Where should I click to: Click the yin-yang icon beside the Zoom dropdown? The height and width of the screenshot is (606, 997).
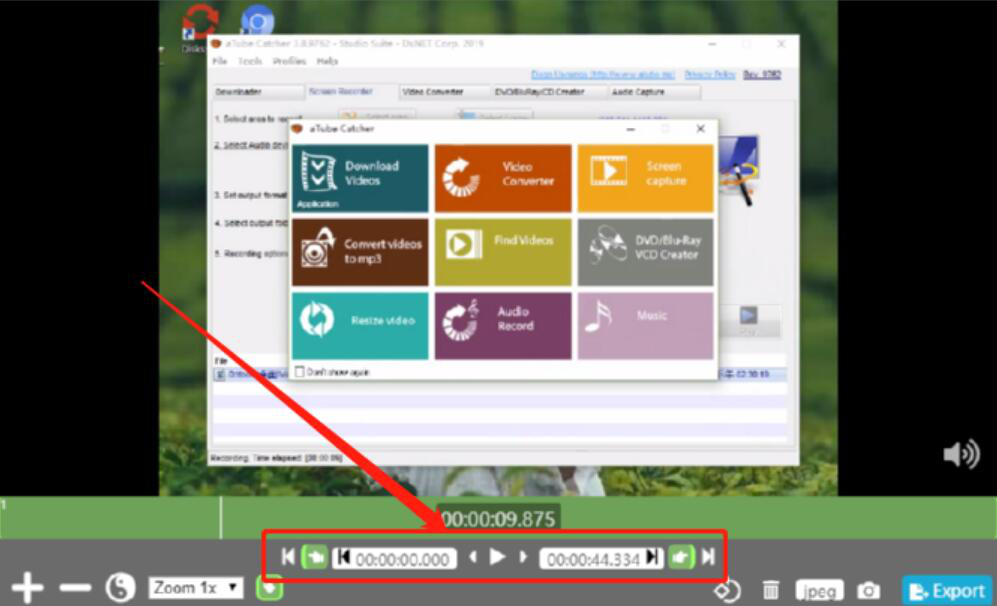(120, 587)
